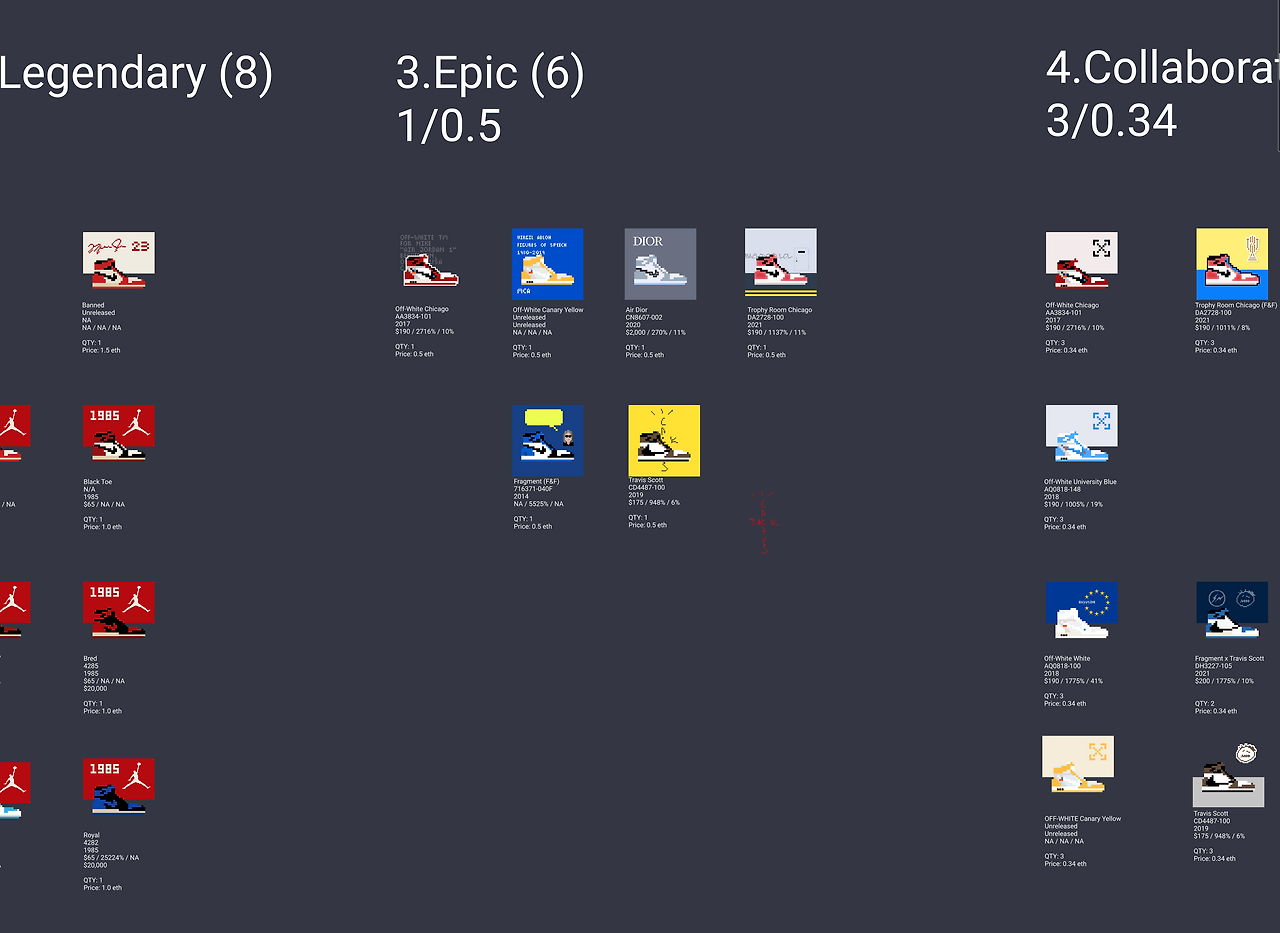Click the blue Off-White Canary Yellow artwork
The image size is (1280, 933).
click(547, 264)
